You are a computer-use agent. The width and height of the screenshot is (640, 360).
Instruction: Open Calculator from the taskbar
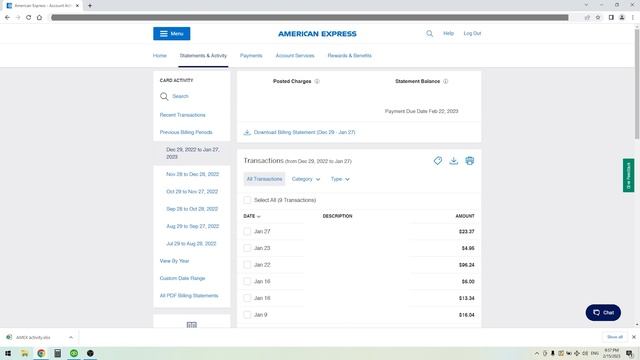coord(58,353)
